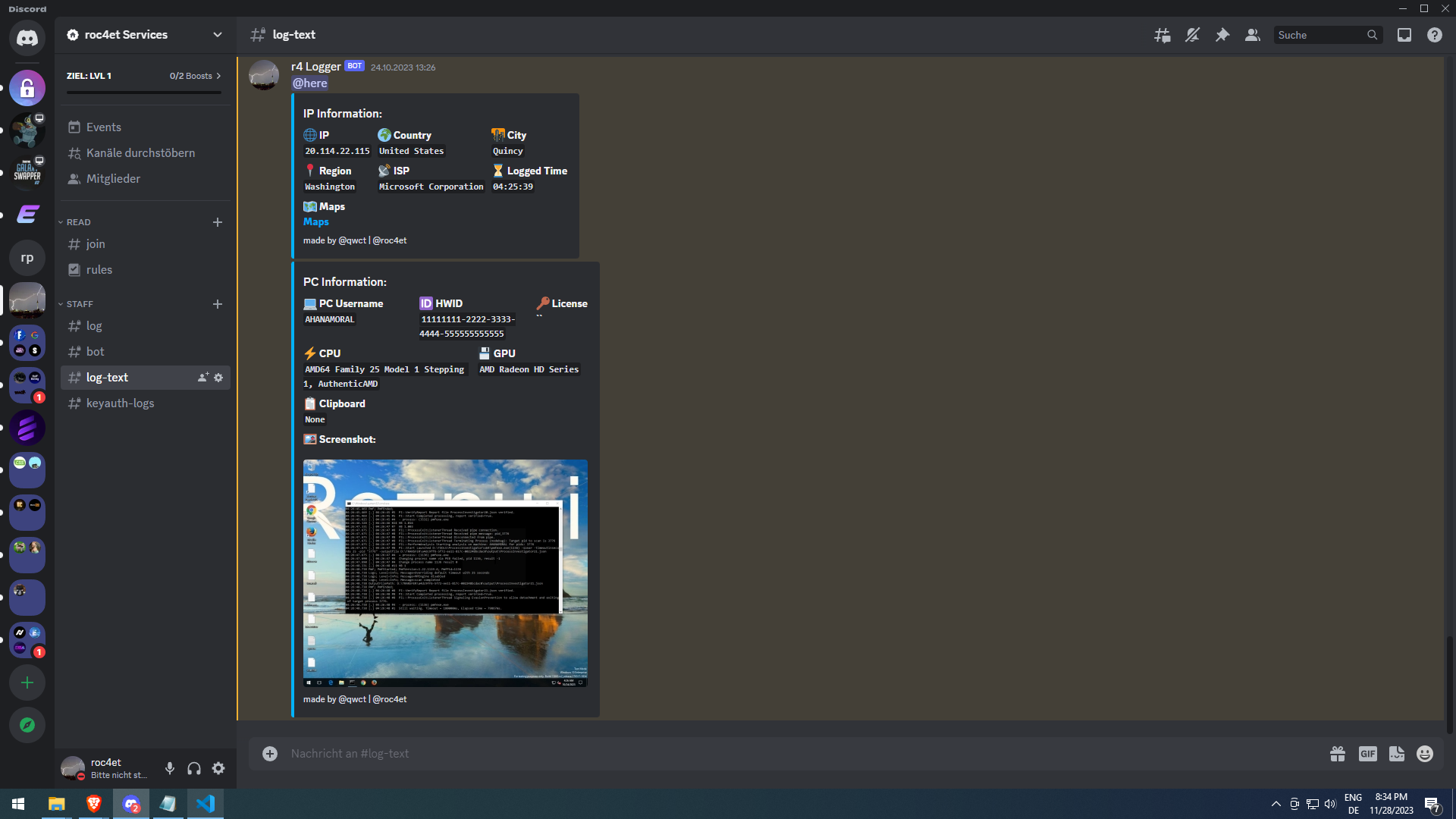Click Explore Discoverable Servers compass icon
This screenshot has height=819, width=1456.
pyautogui.click(x=27, y=725)
